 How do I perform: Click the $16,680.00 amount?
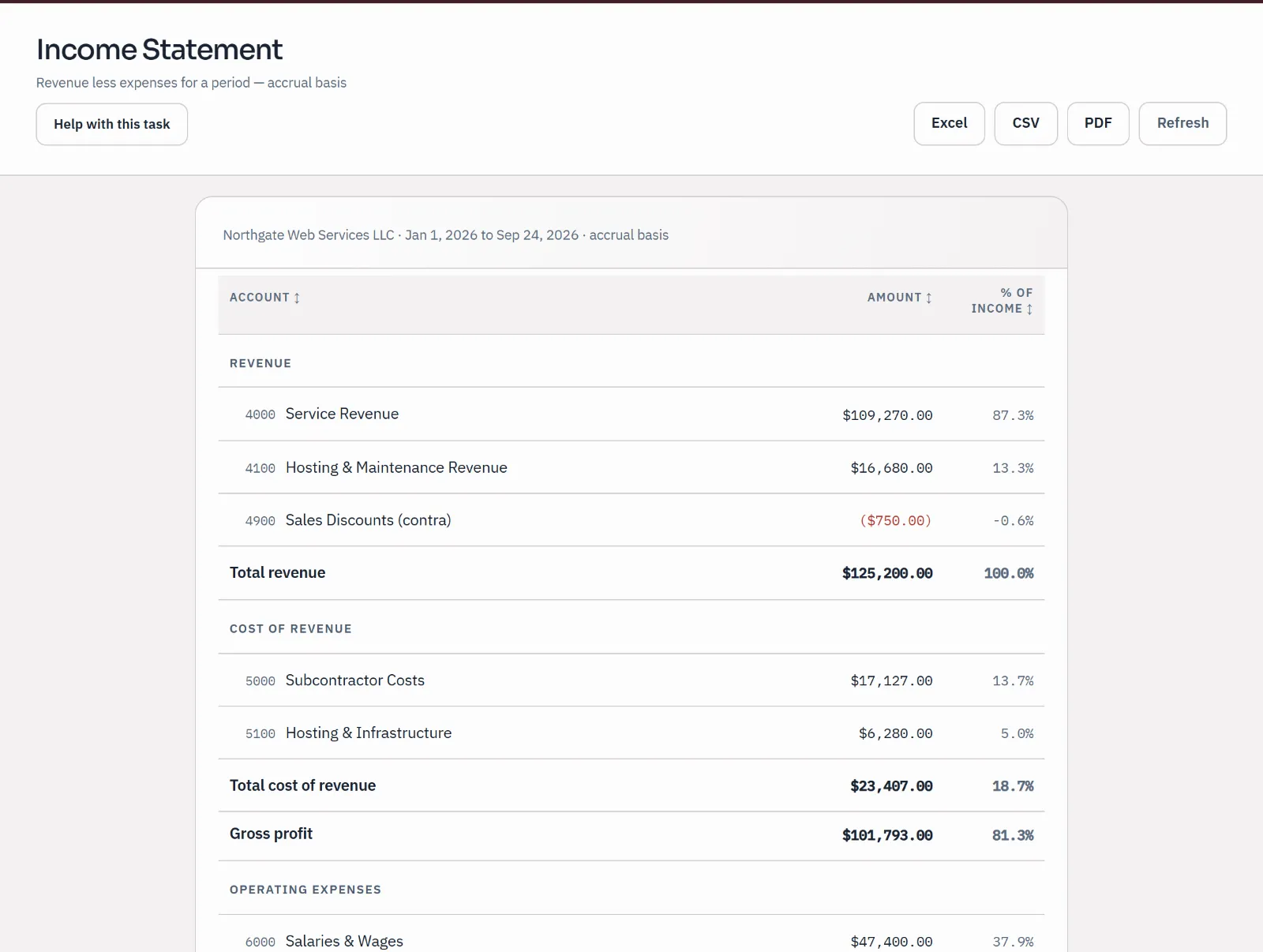891,468
